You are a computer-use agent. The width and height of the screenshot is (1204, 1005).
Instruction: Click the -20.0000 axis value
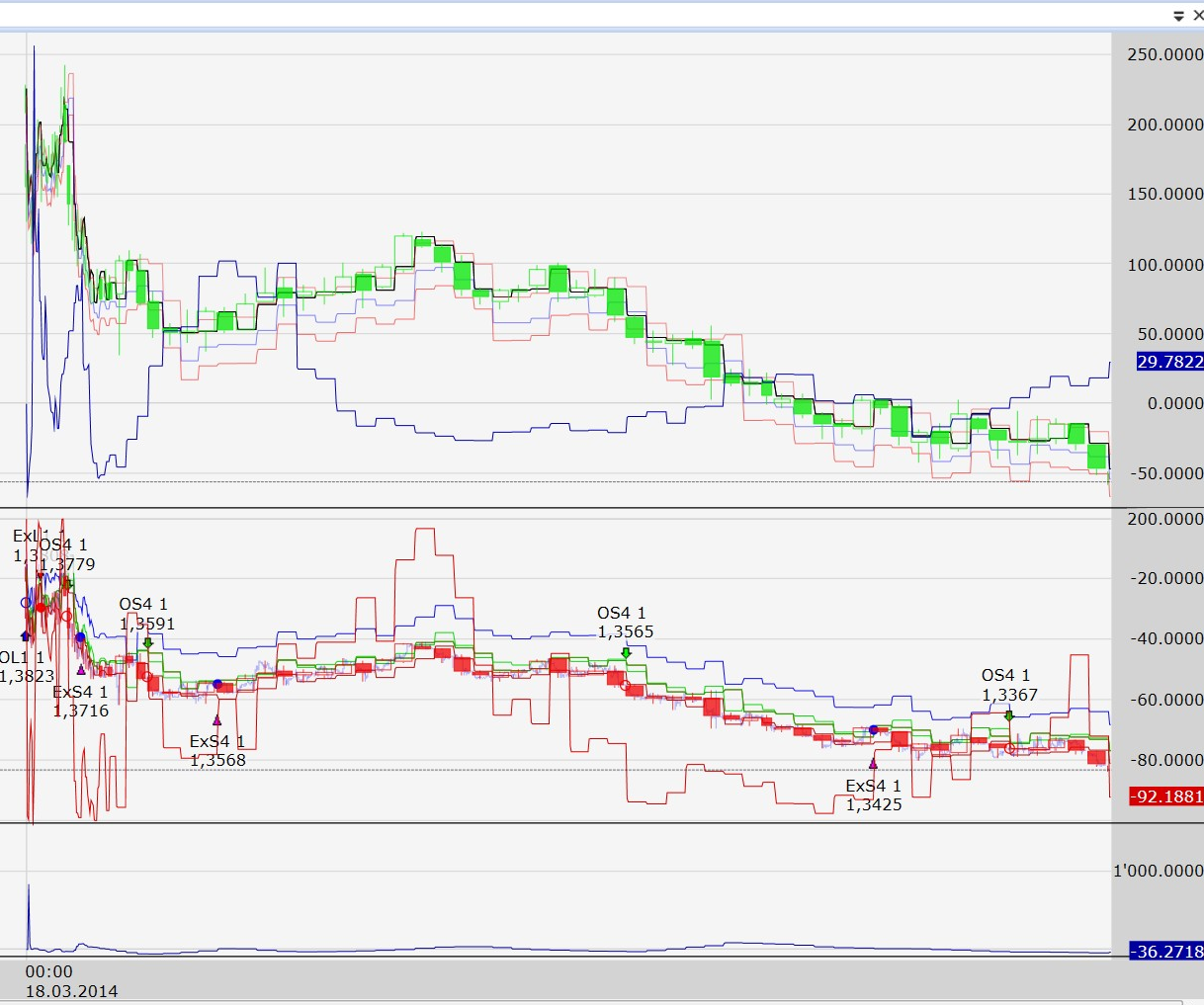click(1166, 578)
